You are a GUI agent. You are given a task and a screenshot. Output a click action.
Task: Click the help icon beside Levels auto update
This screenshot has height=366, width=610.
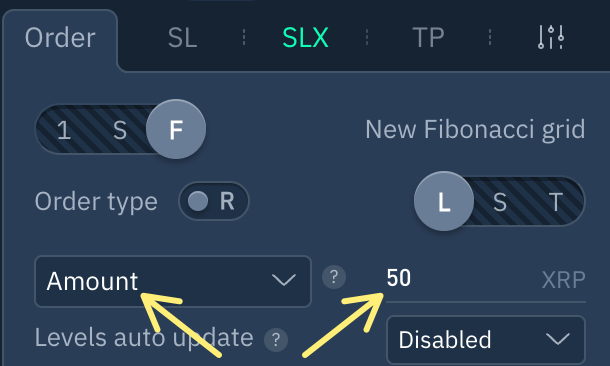[x=276, y=340]
